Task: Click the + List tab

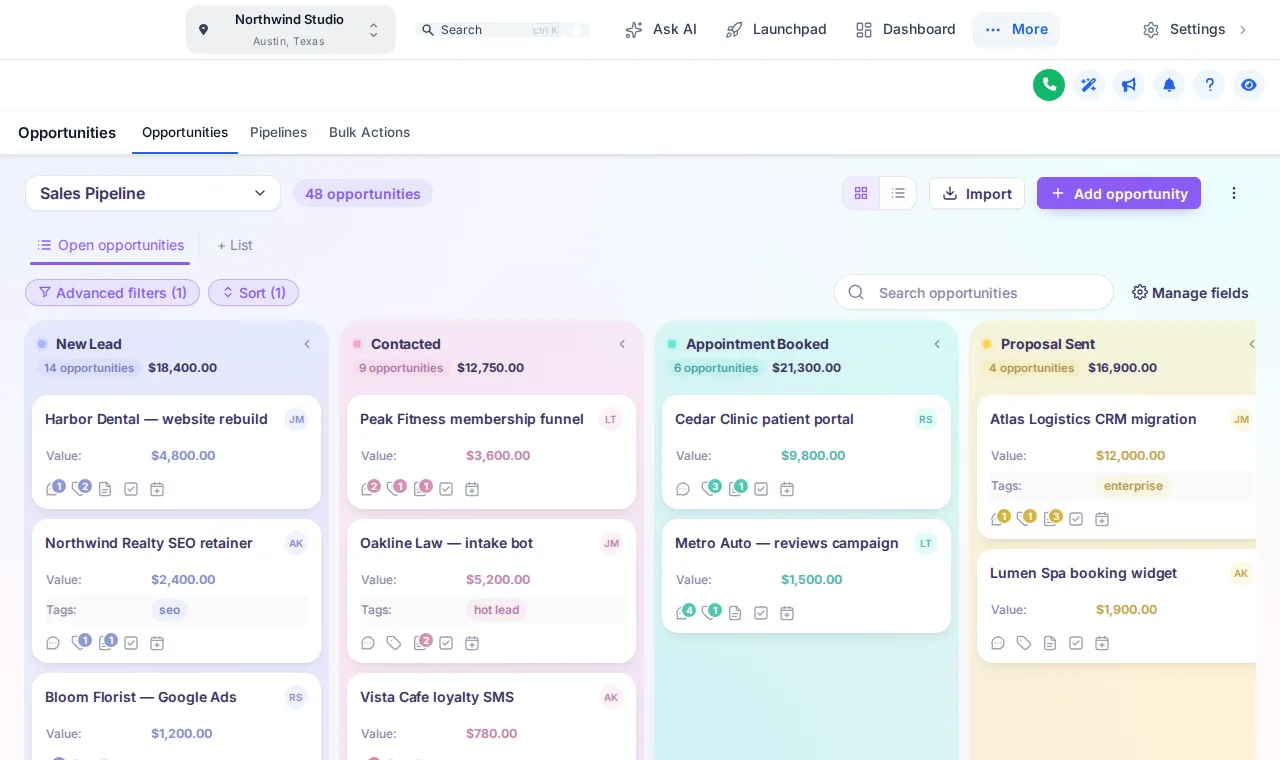Action: point(235,245)
